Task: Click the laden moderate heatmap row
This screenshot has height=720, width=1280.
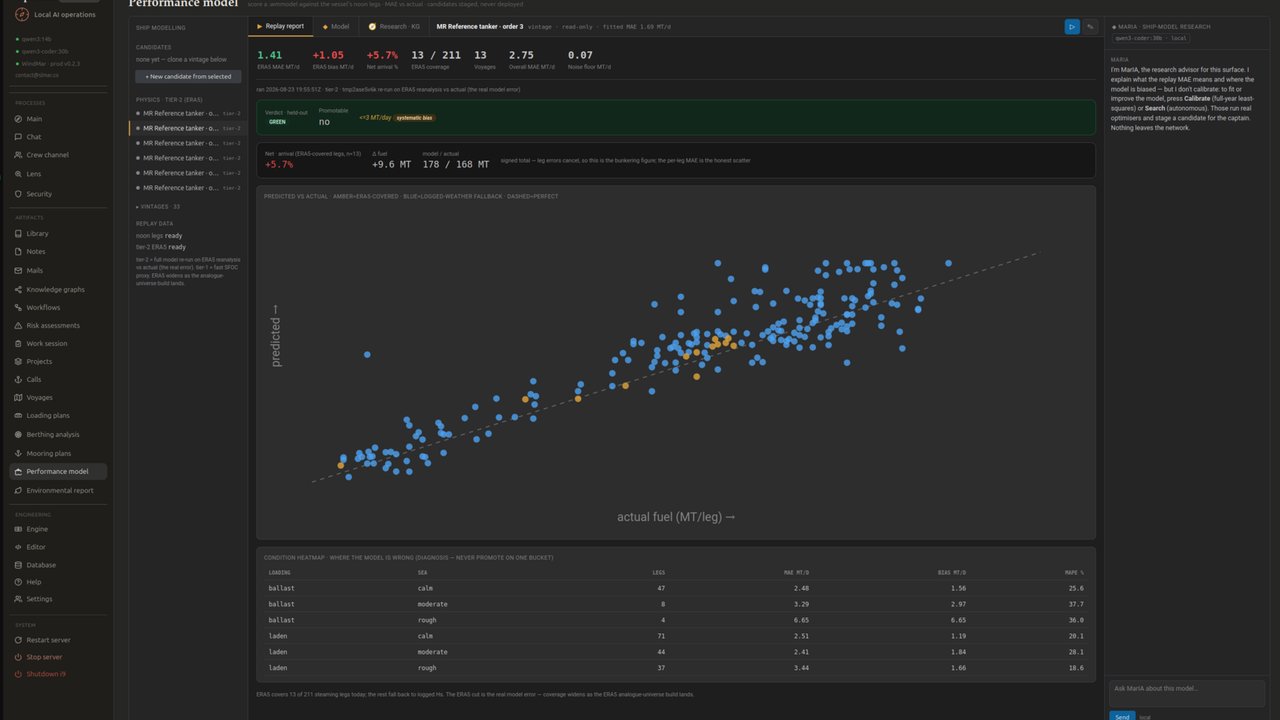Action: click(676, 652)
